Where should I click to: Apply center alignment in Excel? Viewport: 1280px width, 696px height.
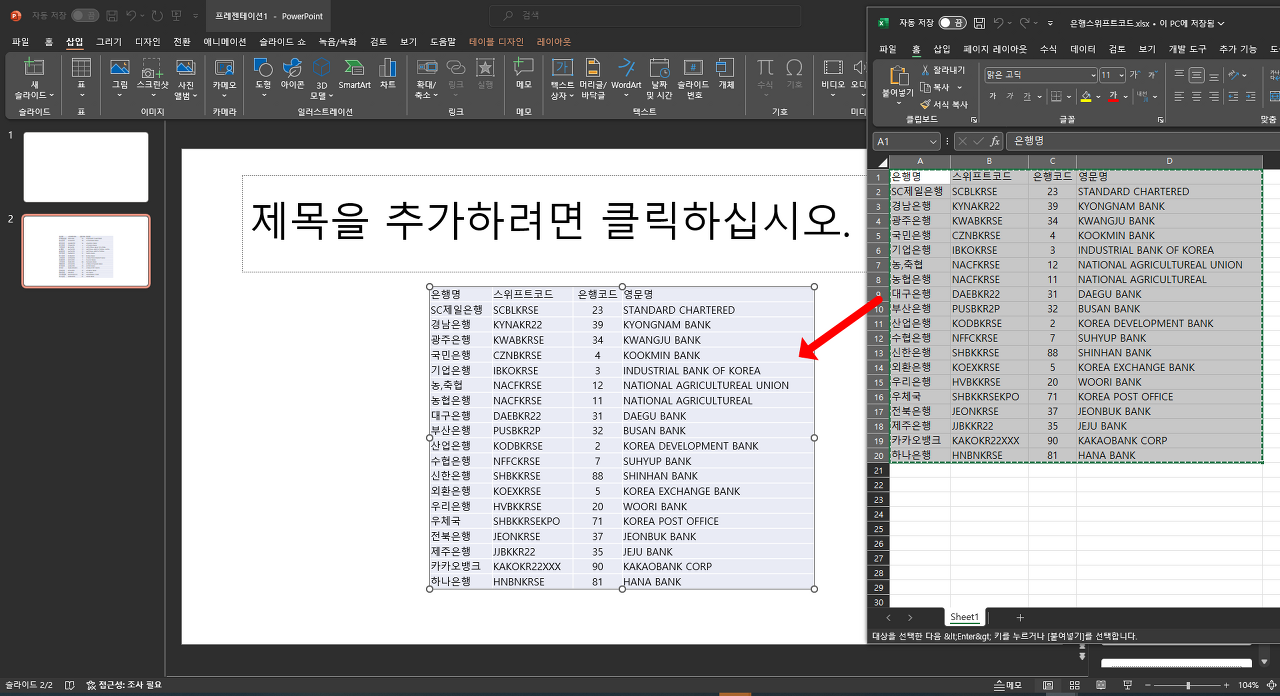click(x=1197, y=96)
